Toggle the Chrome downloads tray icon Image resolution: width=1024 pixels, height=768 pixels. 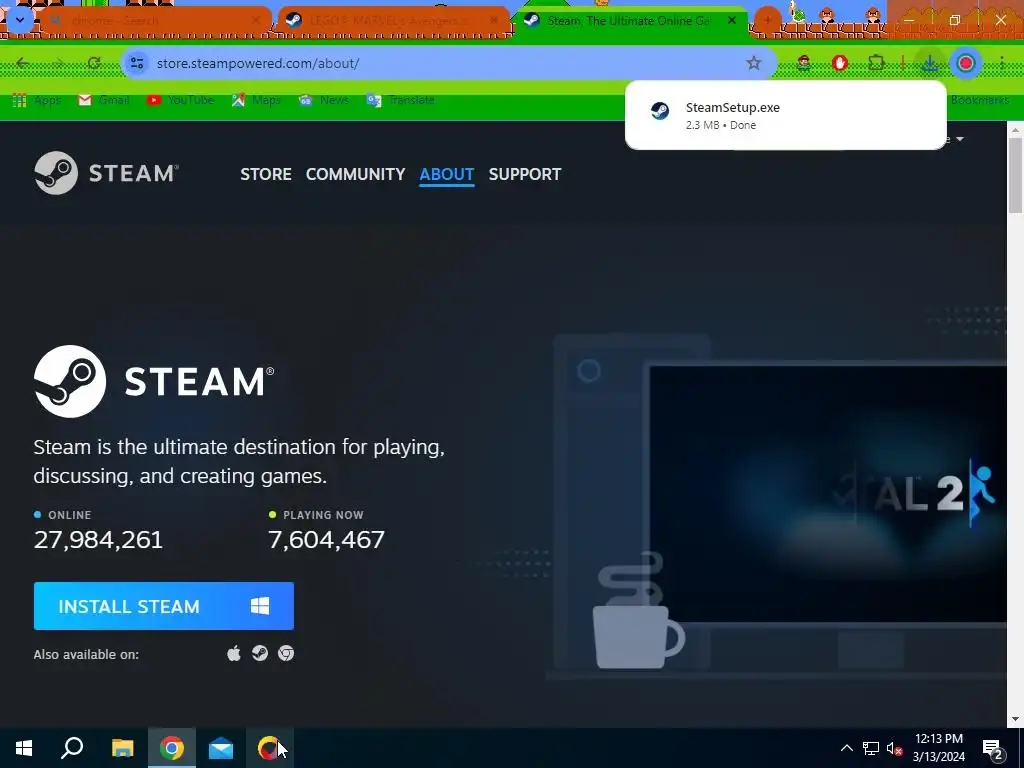(x=929, y=63)
